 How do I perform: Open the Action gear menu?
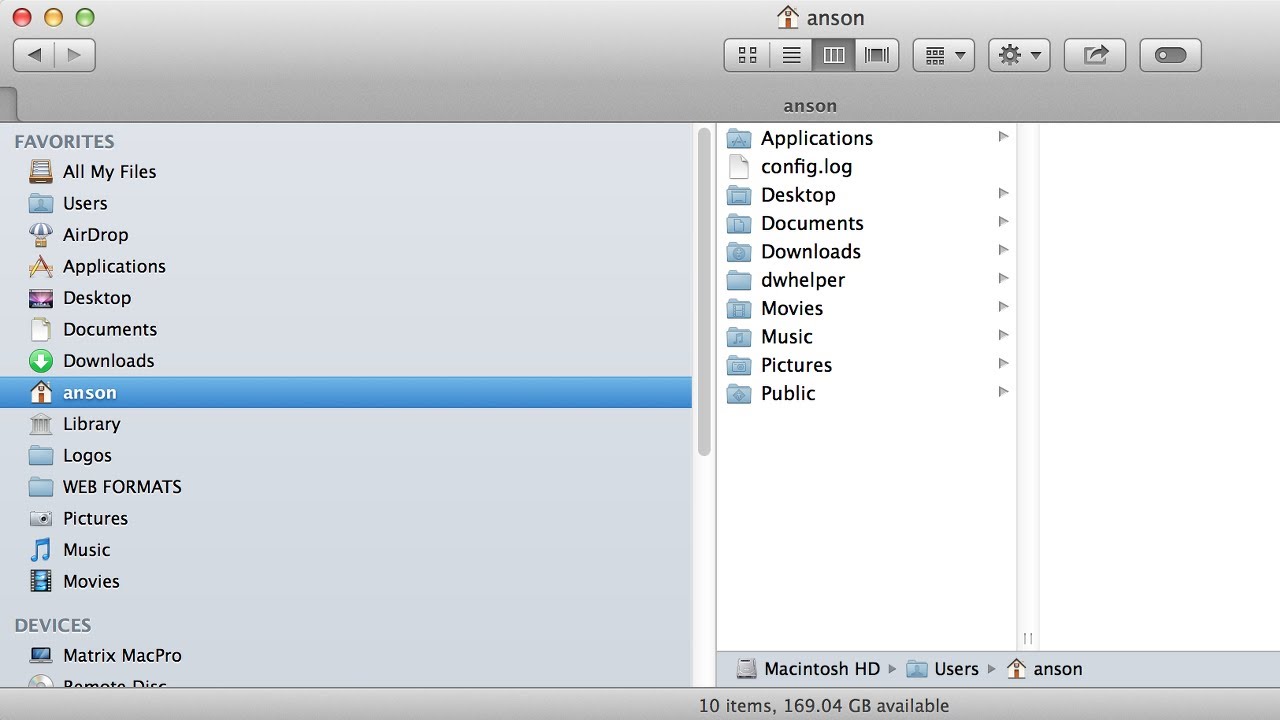(x=1019, y=55)
